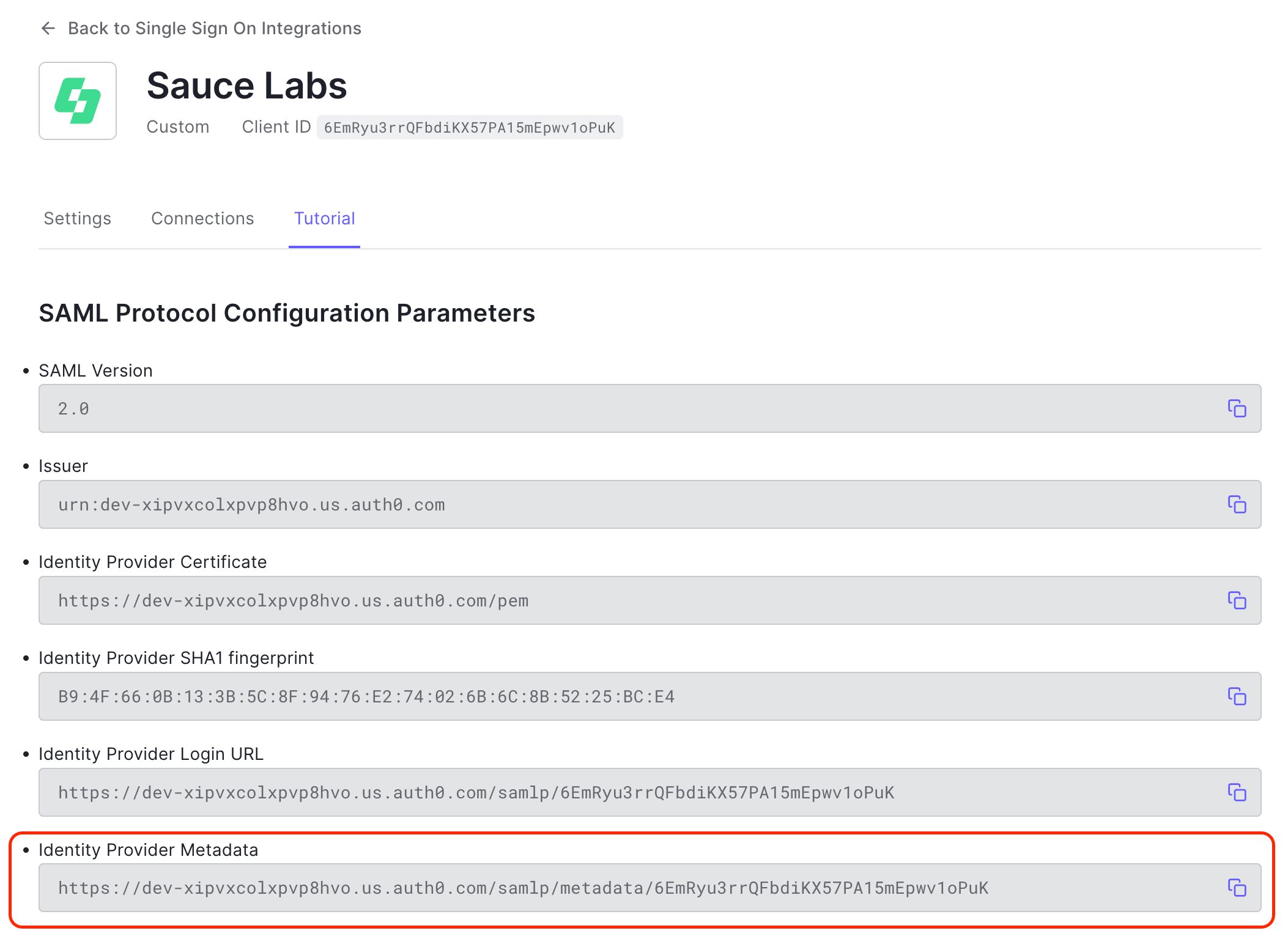Copy the Identity Provider Metadata URL
Viewport: 1288px width, 939px height.
[1237, 888]
